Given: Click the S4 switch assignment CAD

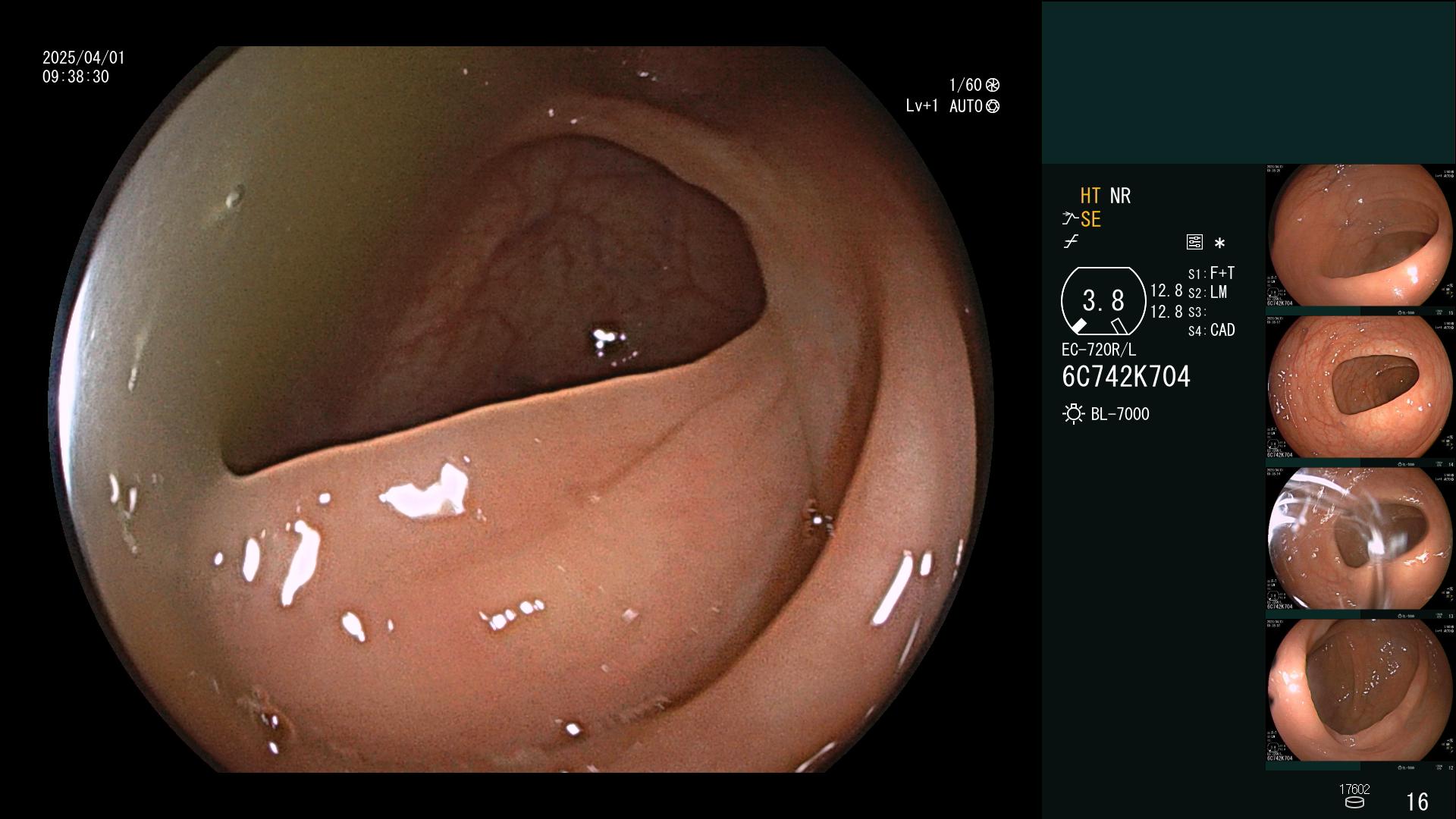Looking at the screenshot, I should click(1211, 331).
